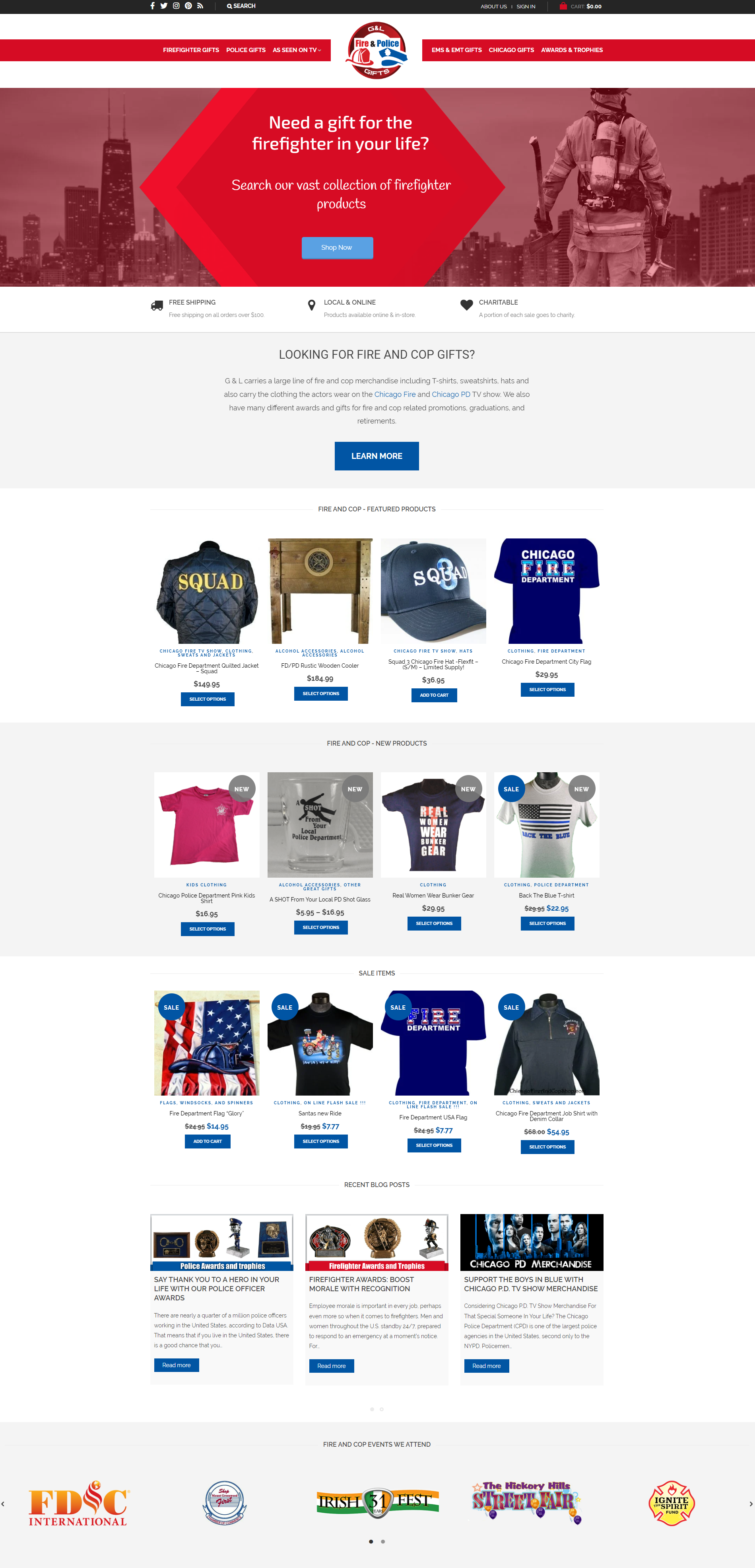Show previous events with left carousel arrow
Image resolution: width=755 pixels, height=1568 pixels.
(3, 1504)
